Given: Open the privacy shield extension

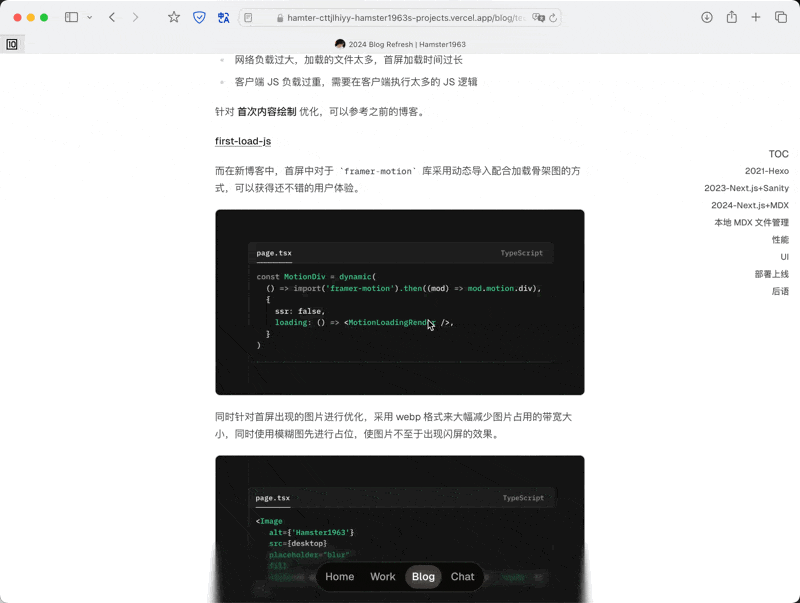Looking at the screenshot, I should [x=198, y=17].
